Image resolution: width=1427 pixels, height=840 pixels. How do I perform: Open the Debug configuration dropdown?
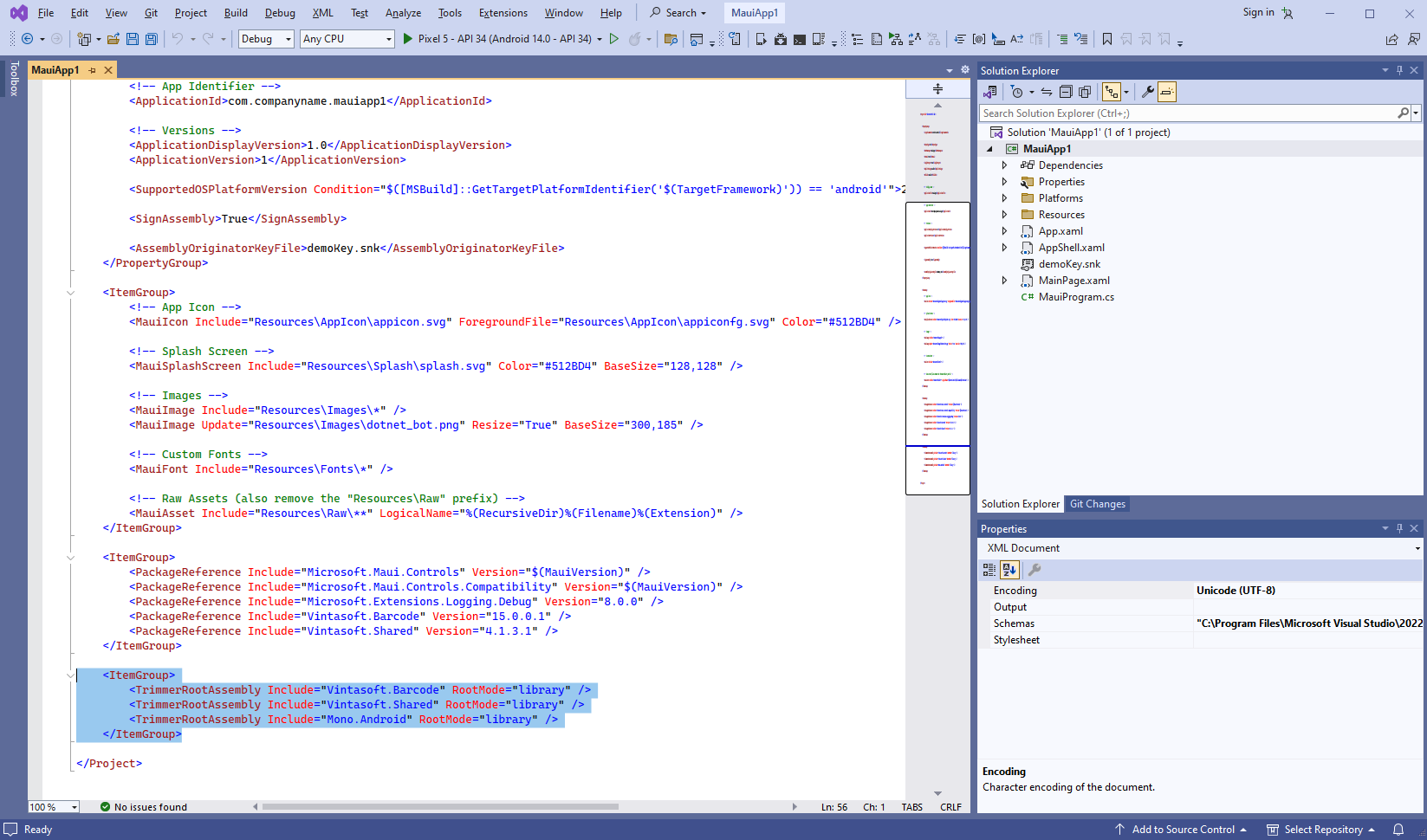(266, 39)
